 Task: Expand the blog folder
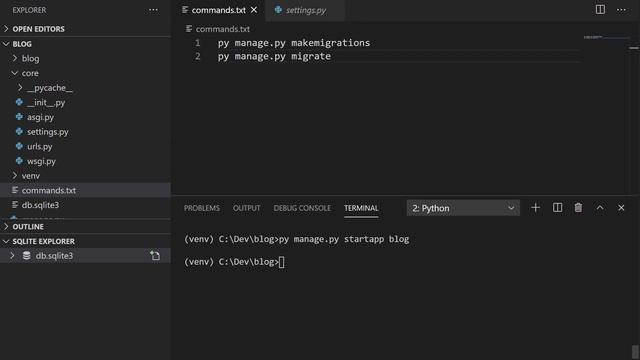click(15, 58)
